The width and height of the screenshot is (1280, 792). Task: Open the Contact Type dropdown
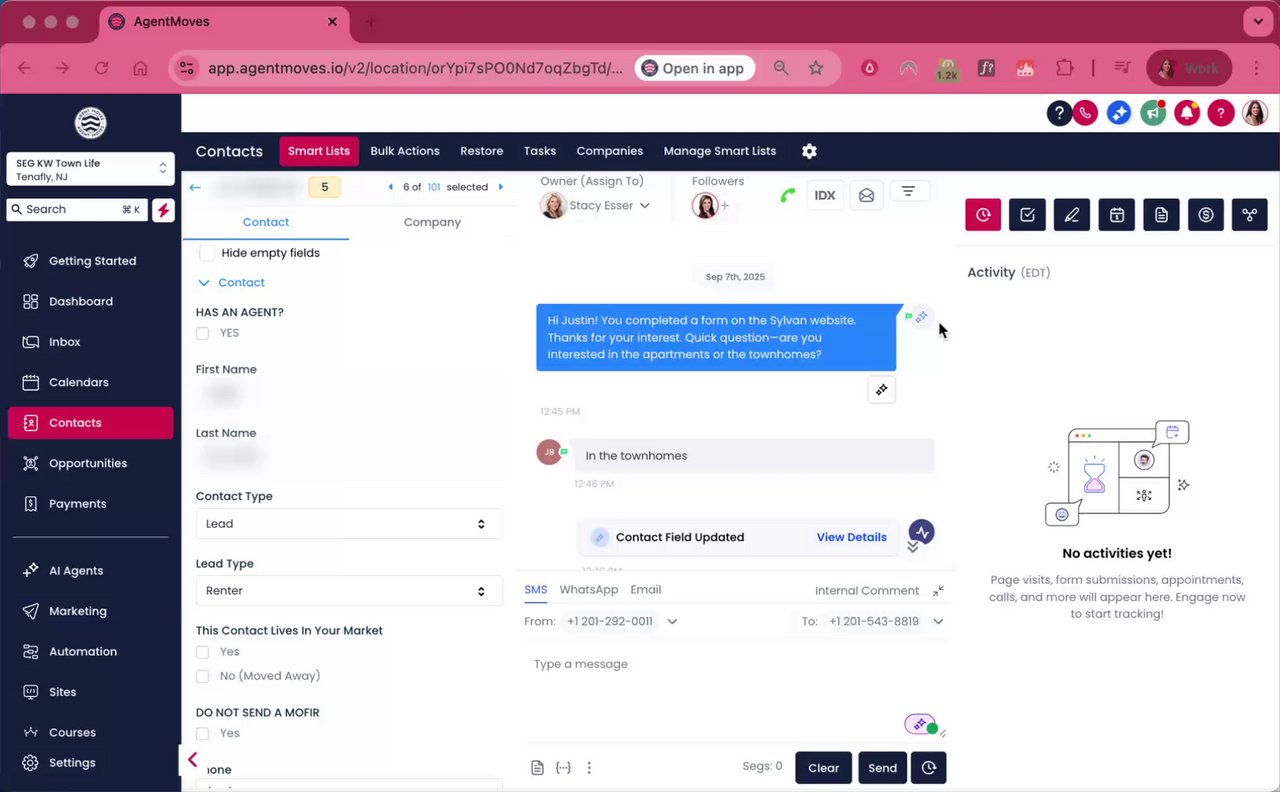(349, 524)
